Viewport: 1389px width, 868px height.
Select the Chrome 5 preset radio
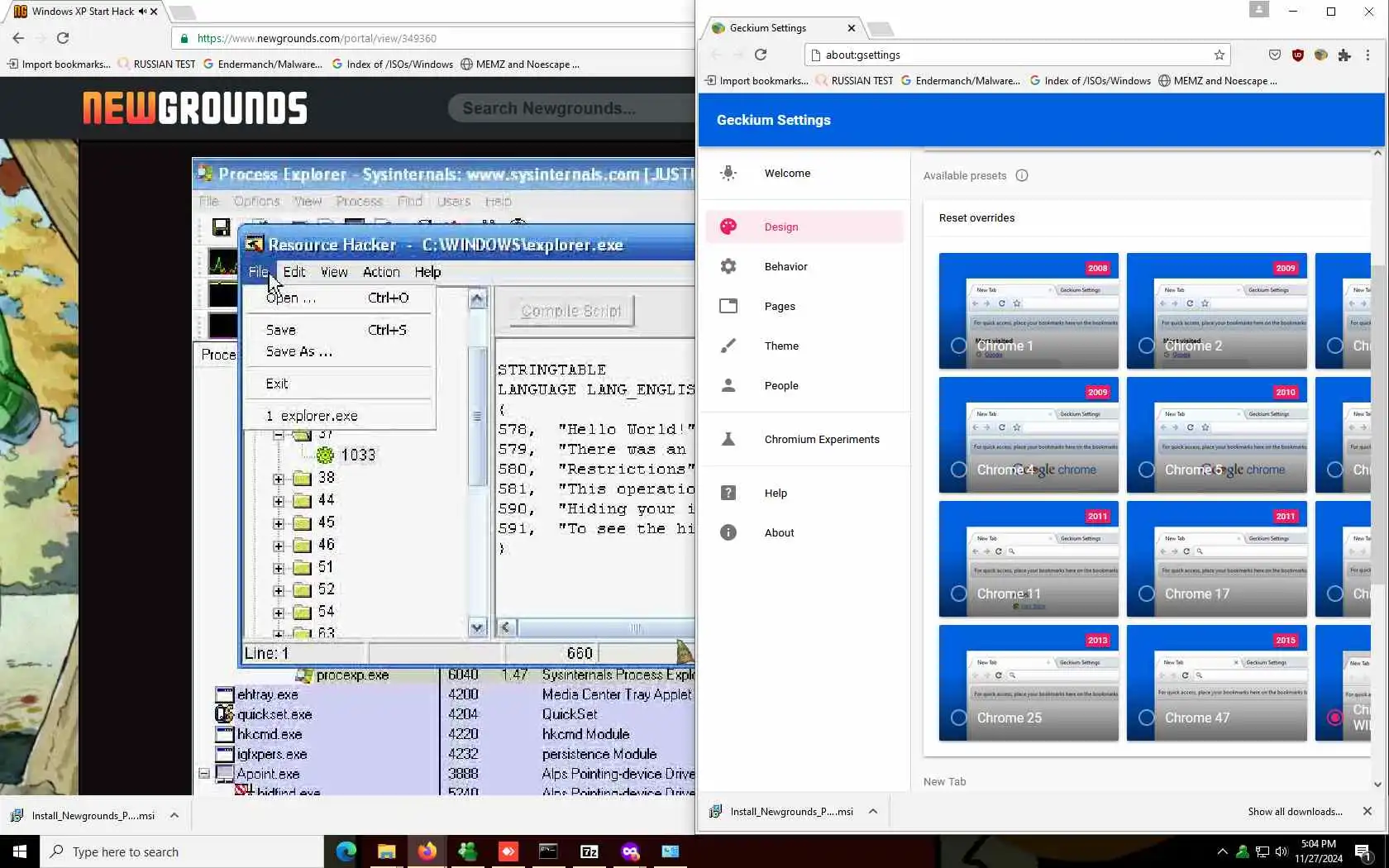[x=1146, y=470]
